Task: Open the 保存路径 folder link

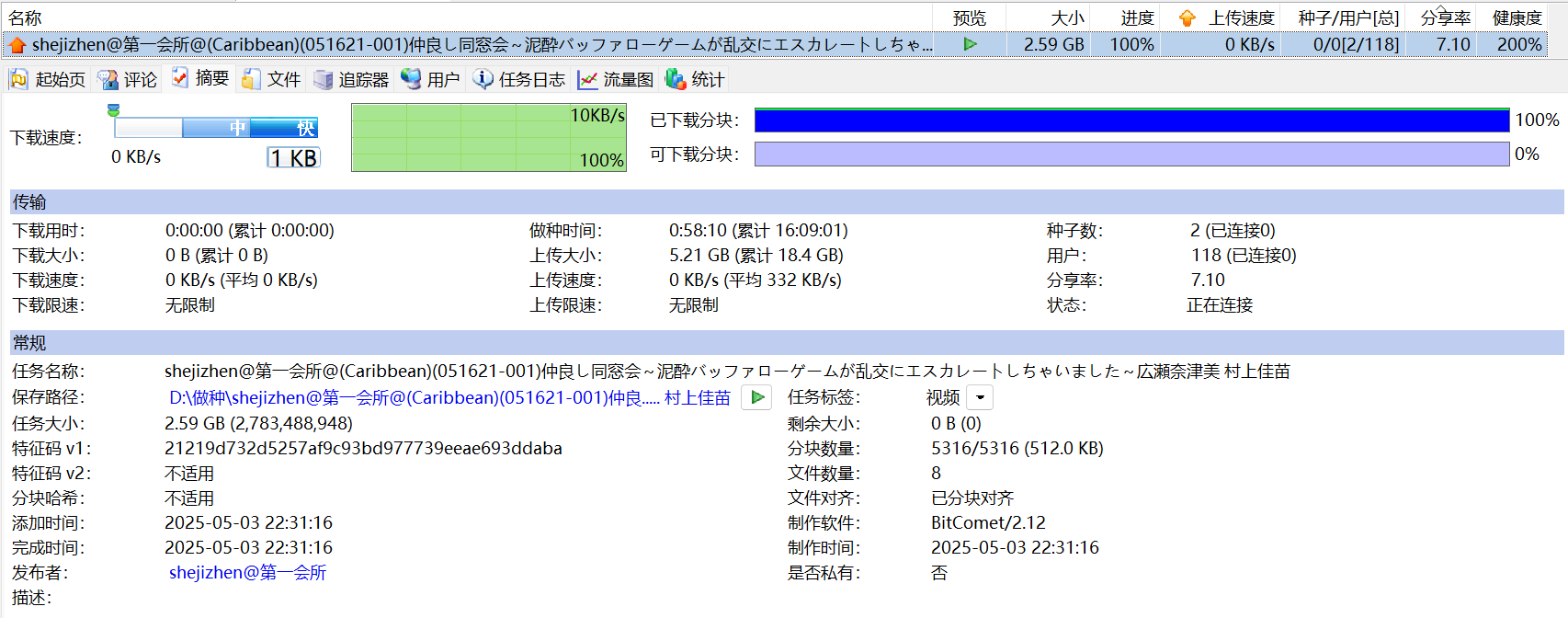Action: [449, 398]
